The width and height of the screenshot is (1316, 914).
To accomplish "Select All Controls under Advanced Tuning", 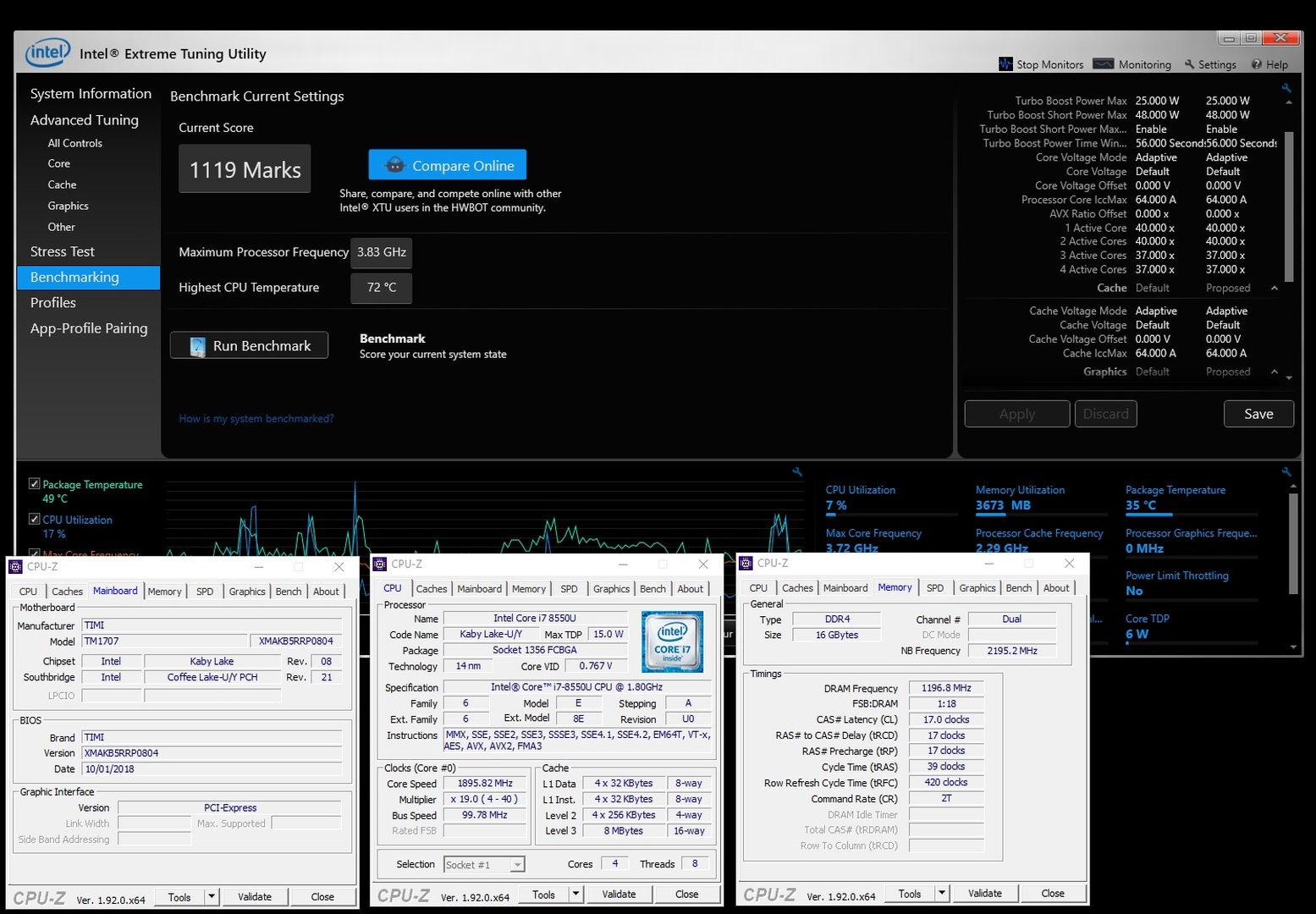I will tap(74, 143).
